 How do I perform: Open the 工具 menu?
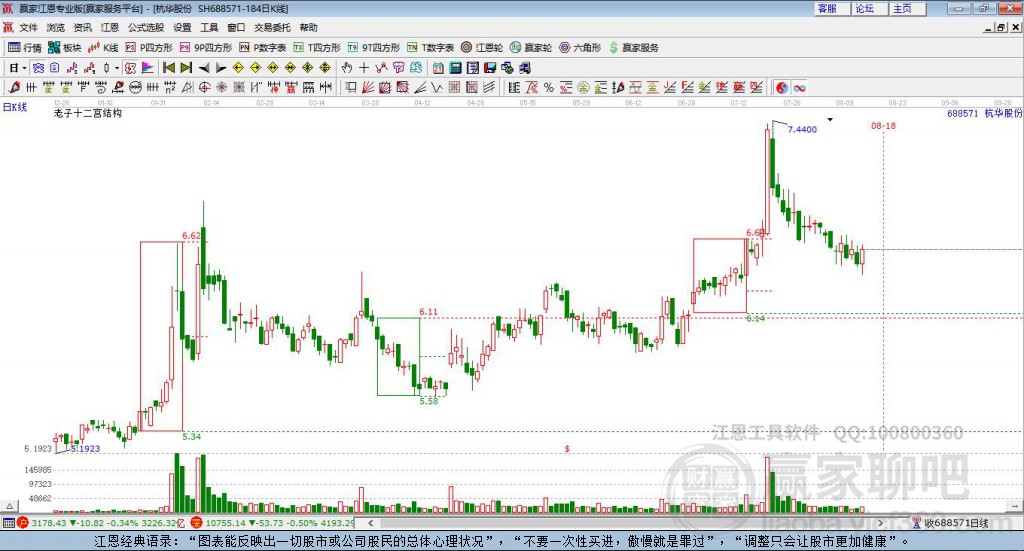click(209, 27)
